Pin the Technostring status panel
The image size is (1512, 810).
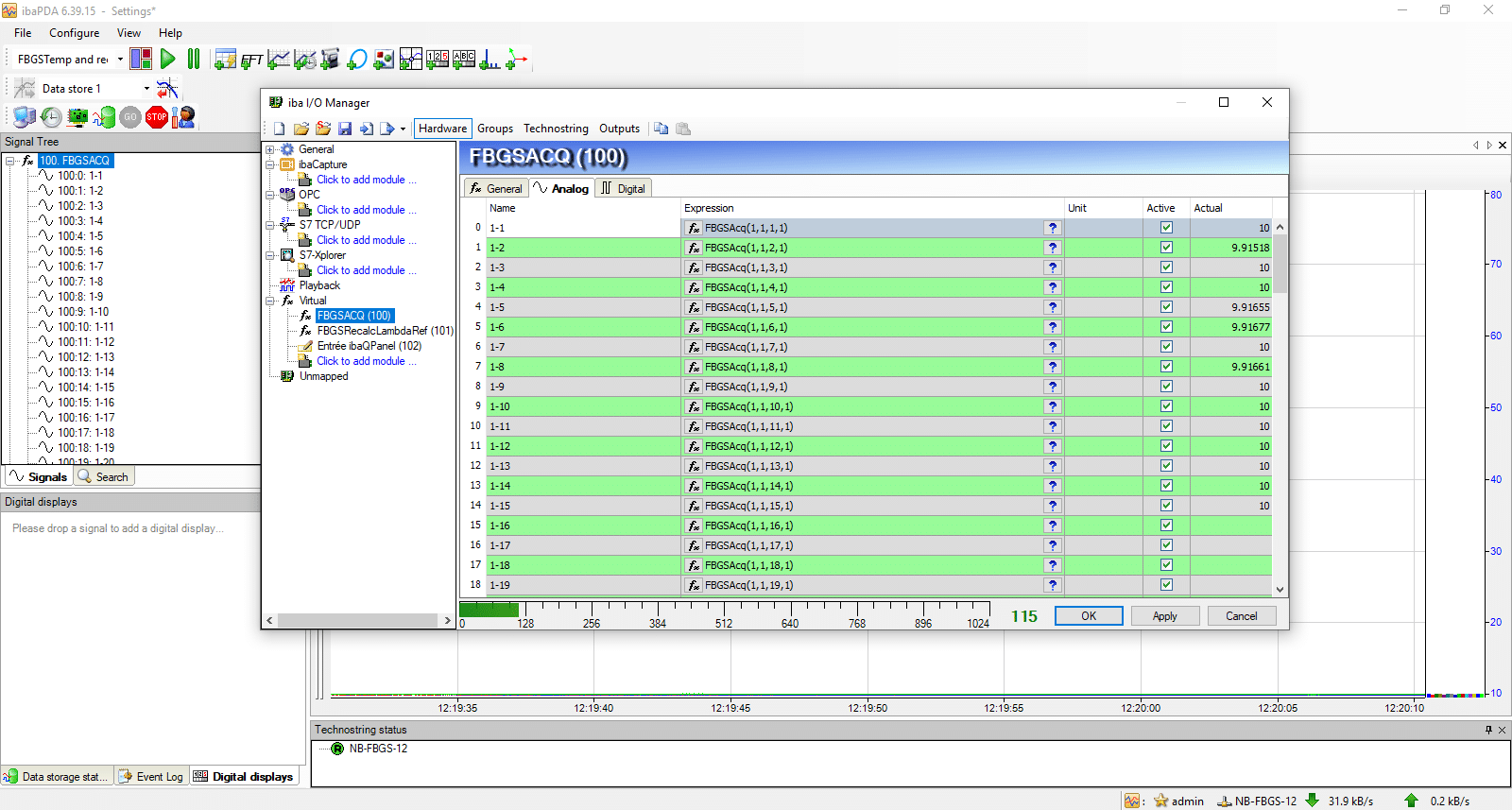tap(1488, 730)
